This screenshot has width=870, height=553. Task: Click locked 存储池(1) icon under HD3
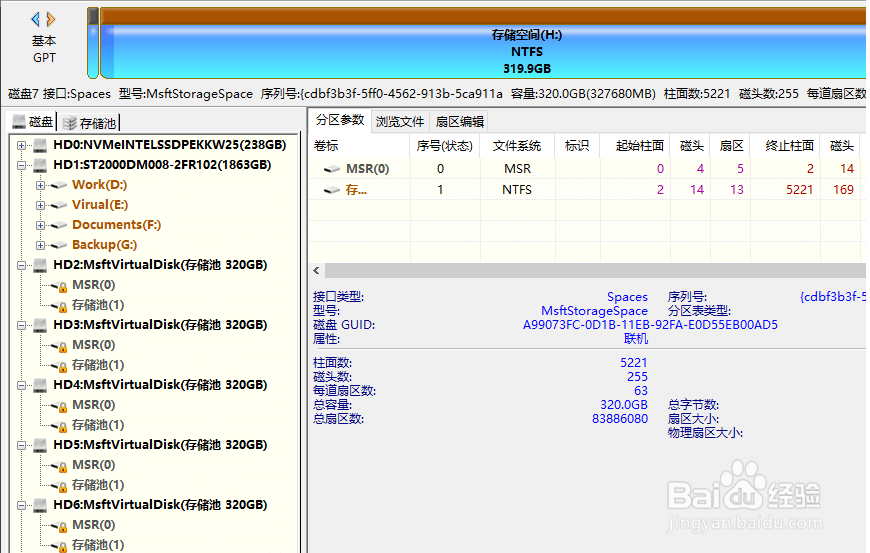click(59, 366)
